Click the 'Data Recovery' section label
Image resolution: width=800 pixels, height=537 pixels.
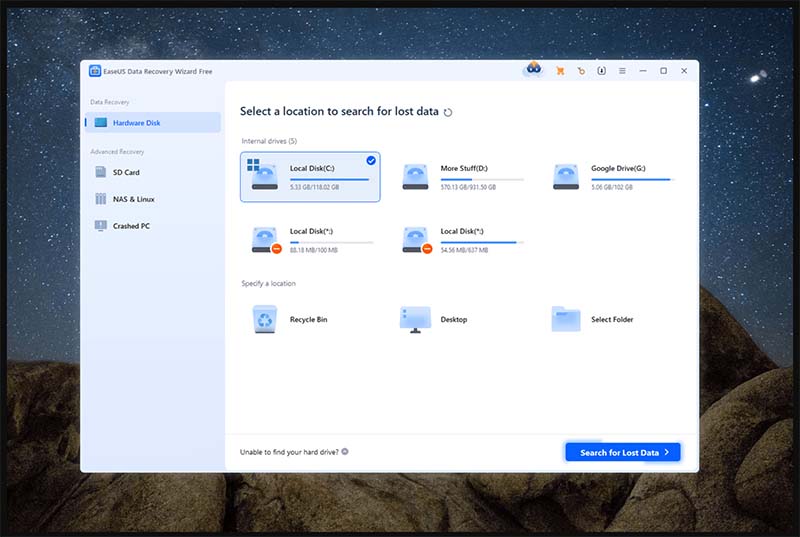[x=109, y=102]
